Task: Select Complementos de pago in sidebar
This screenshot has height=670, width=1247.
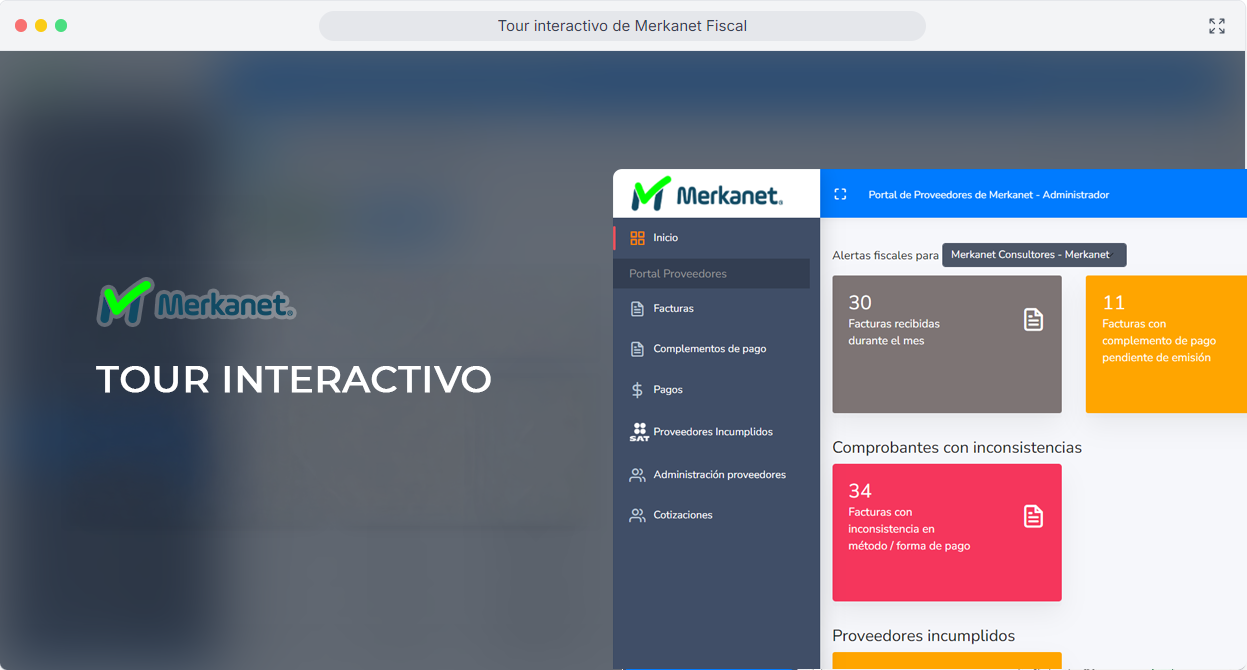Action: 709,349
